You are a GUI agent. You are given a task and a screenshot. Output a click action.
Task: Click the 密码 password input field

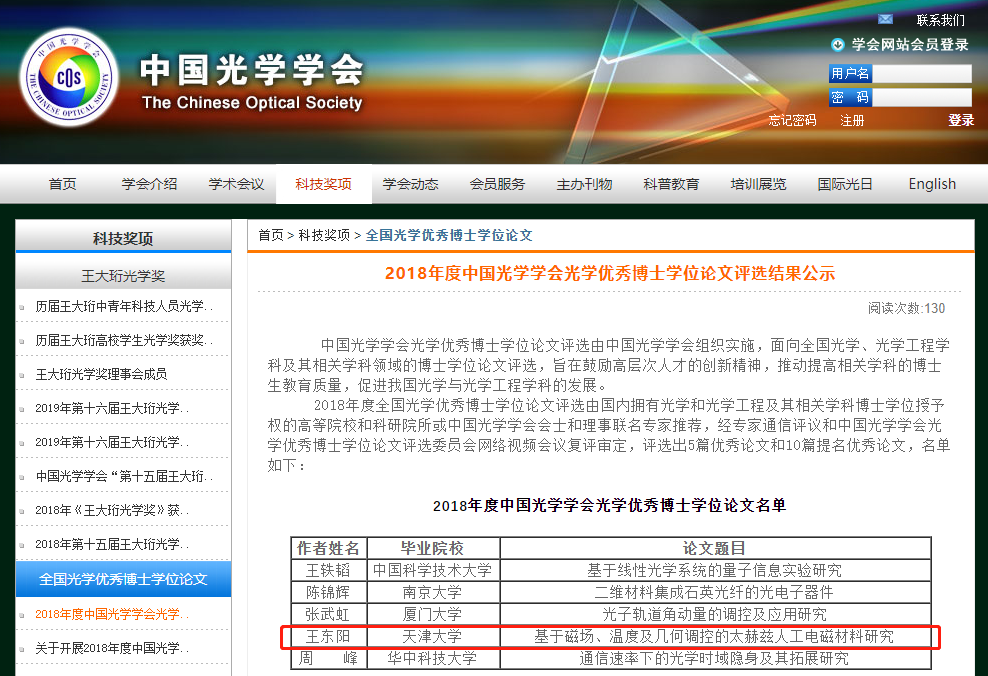click(921, 98)
